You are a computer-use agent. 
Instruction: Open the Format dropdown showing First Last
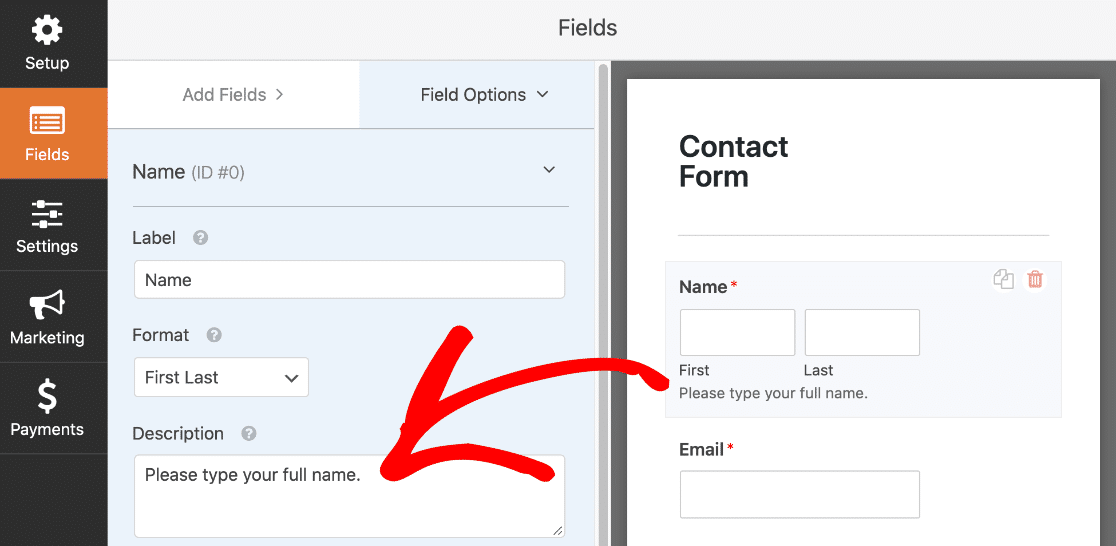[x=221, y=377]
